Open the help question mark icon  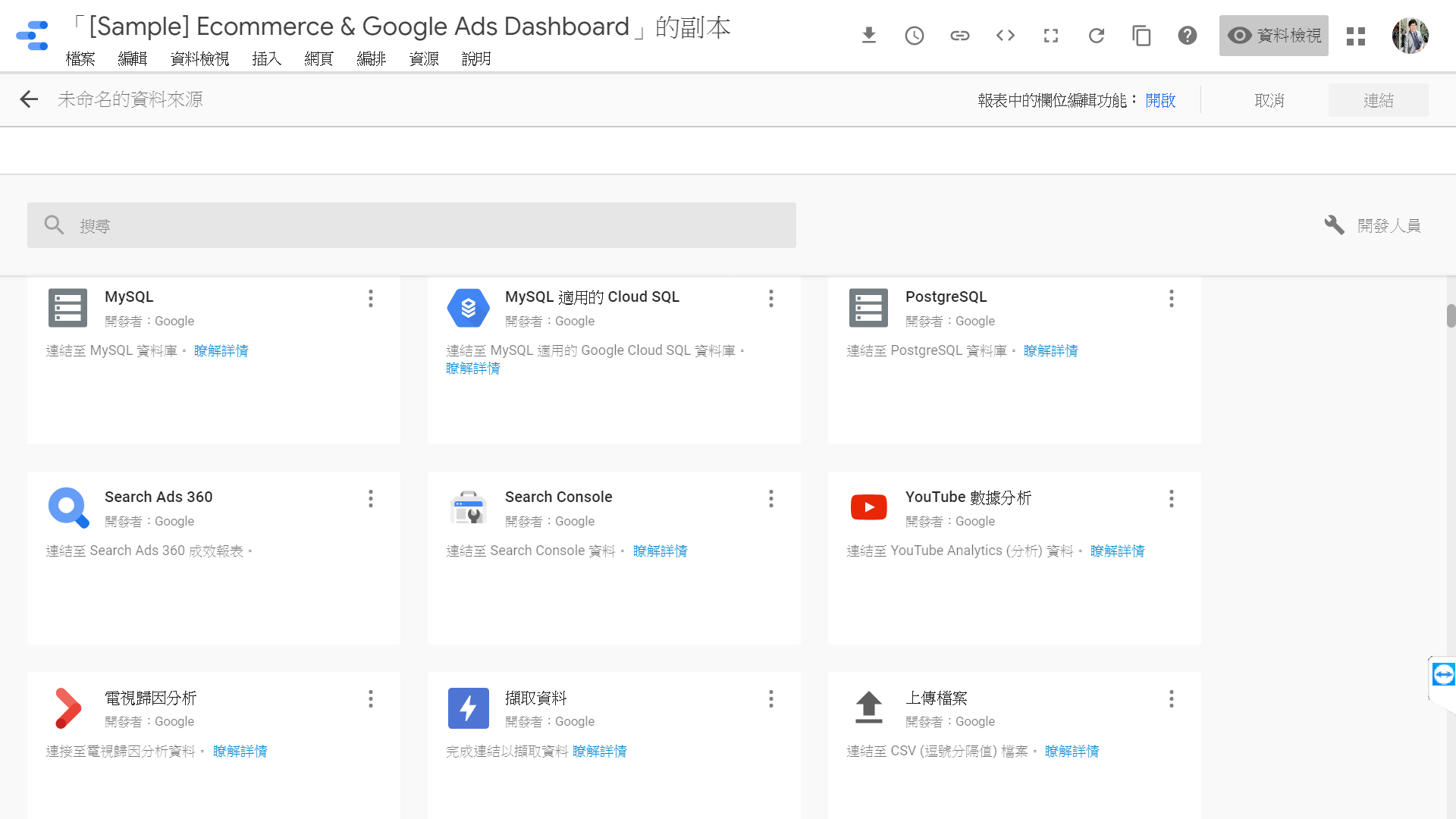click(x=1188, y=36)
